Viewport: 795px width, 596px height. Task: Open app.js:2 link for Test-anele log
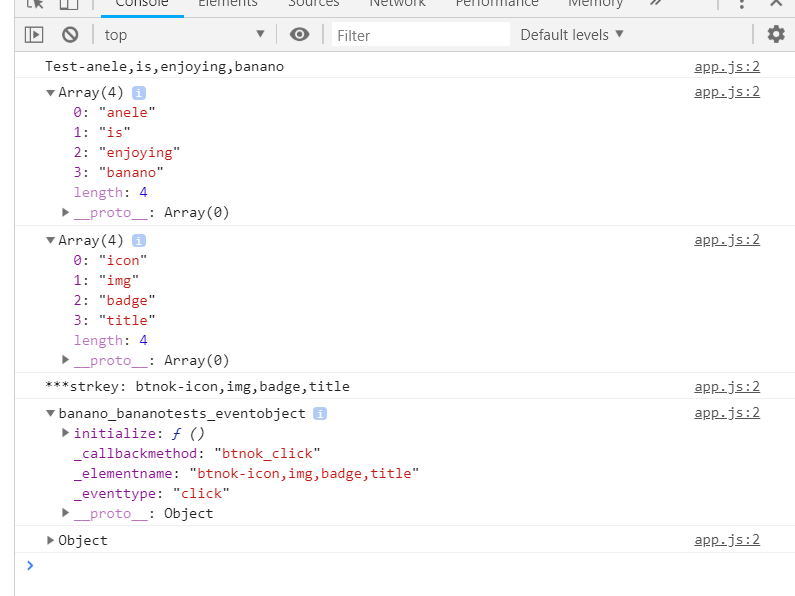coord(727,67)
